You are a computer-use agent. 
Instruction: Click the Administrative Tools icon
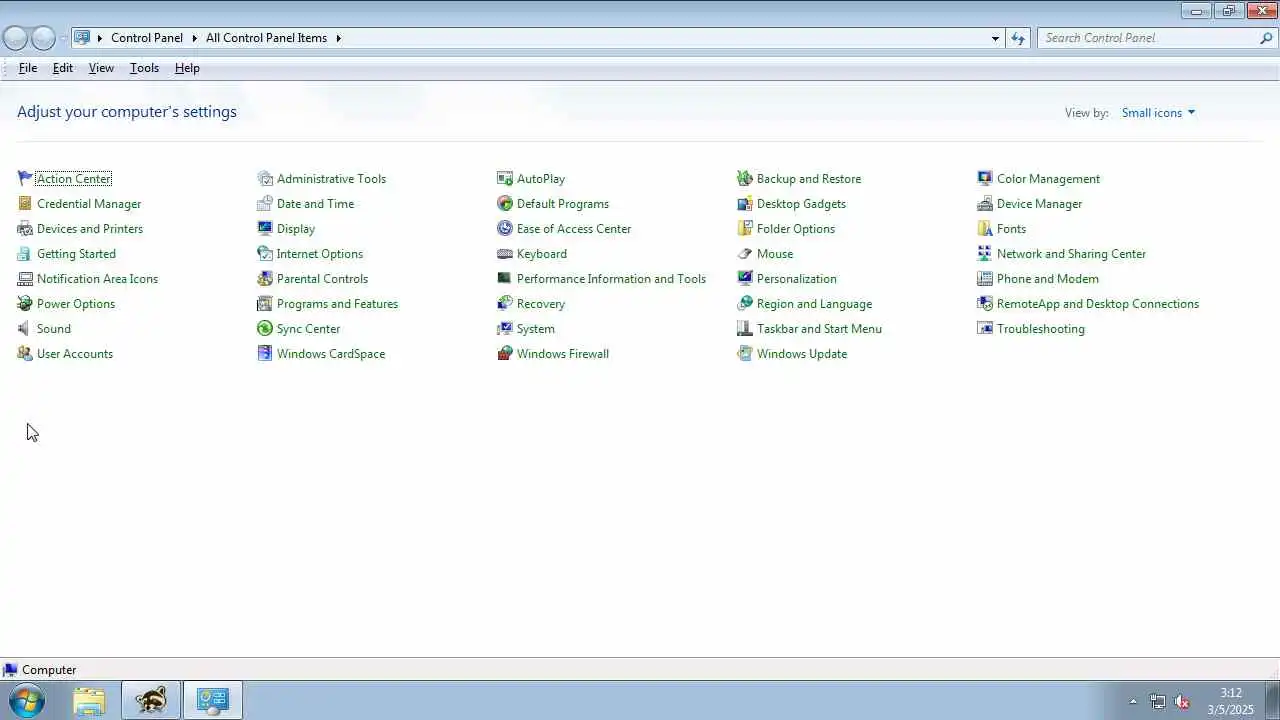tap(265, 178)
